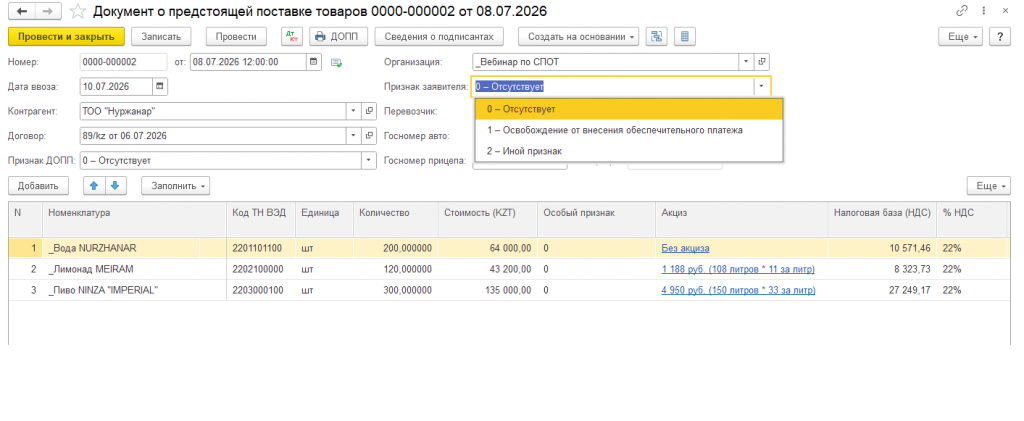1024x421 pixels.
Task: Add a new row with Добавить
Action: pos(38,186)
